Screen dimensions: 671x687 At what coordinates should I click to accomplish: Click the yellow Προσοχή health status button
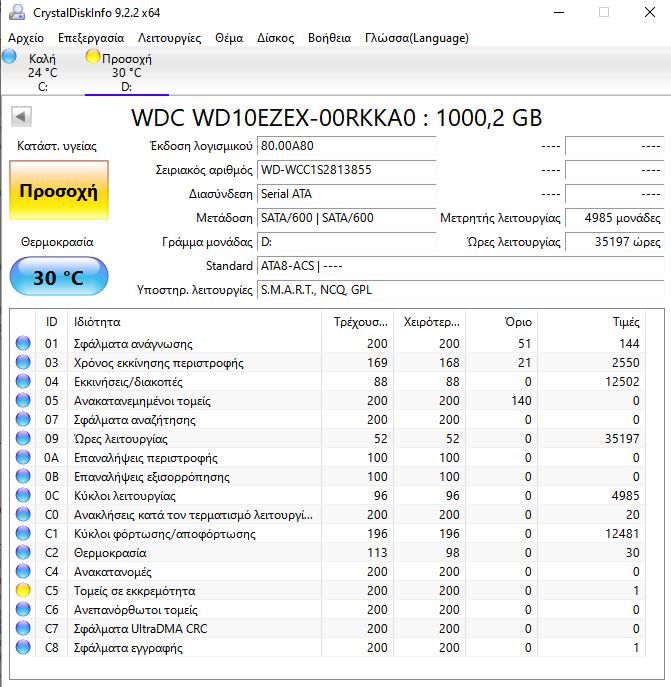(59, 190)
